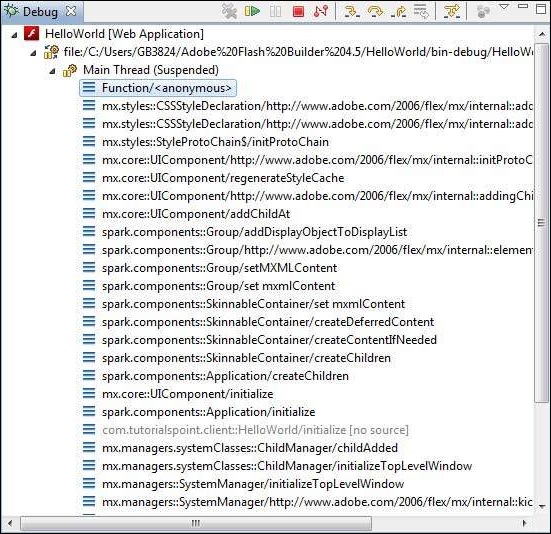551x534 pixels.
Task: Select SystemManager/initializeTopLevelWindow frame
Action: tap(253, 484)
